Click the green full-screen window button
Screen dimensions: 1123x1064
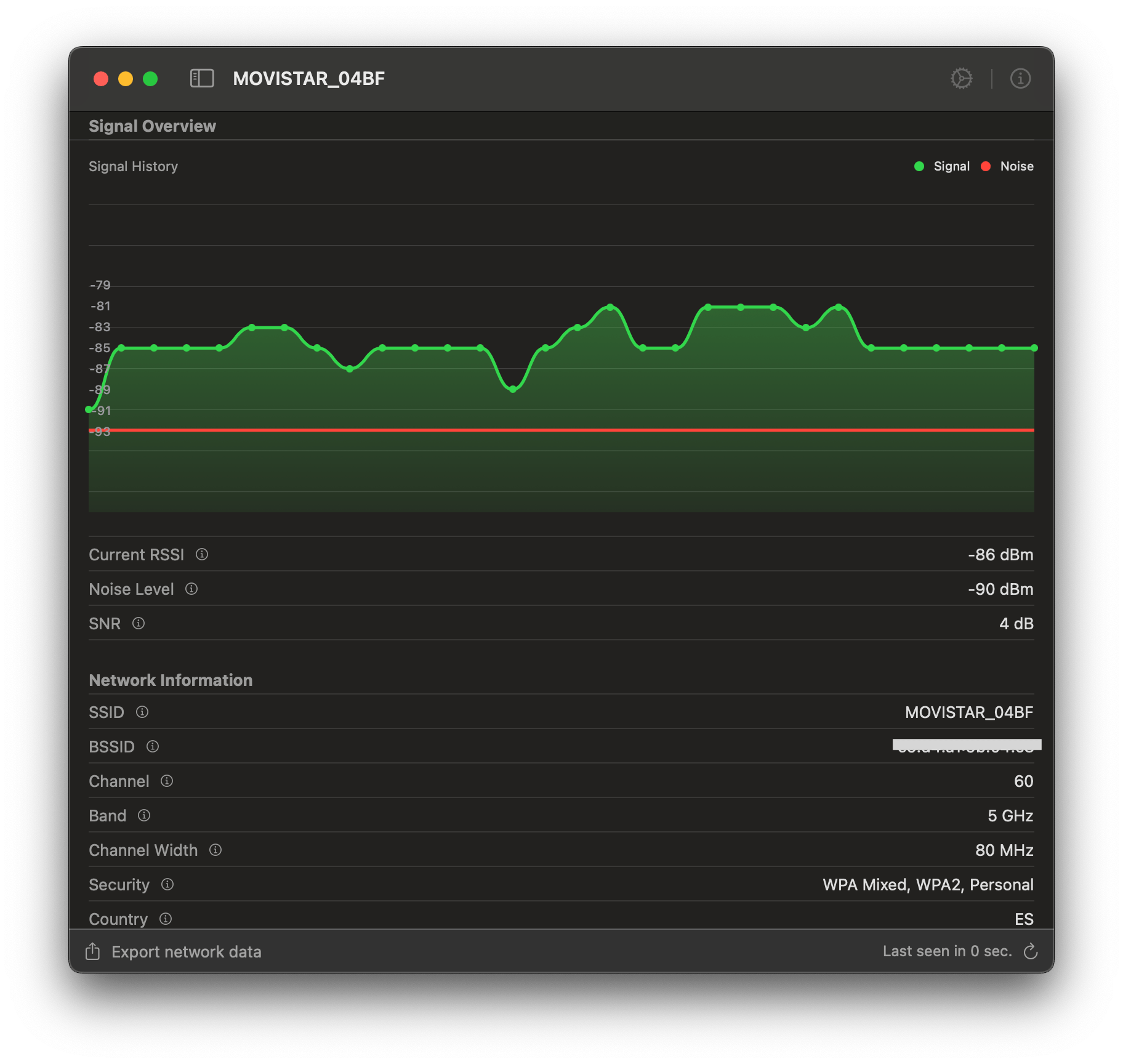click(x=150, y=79)
